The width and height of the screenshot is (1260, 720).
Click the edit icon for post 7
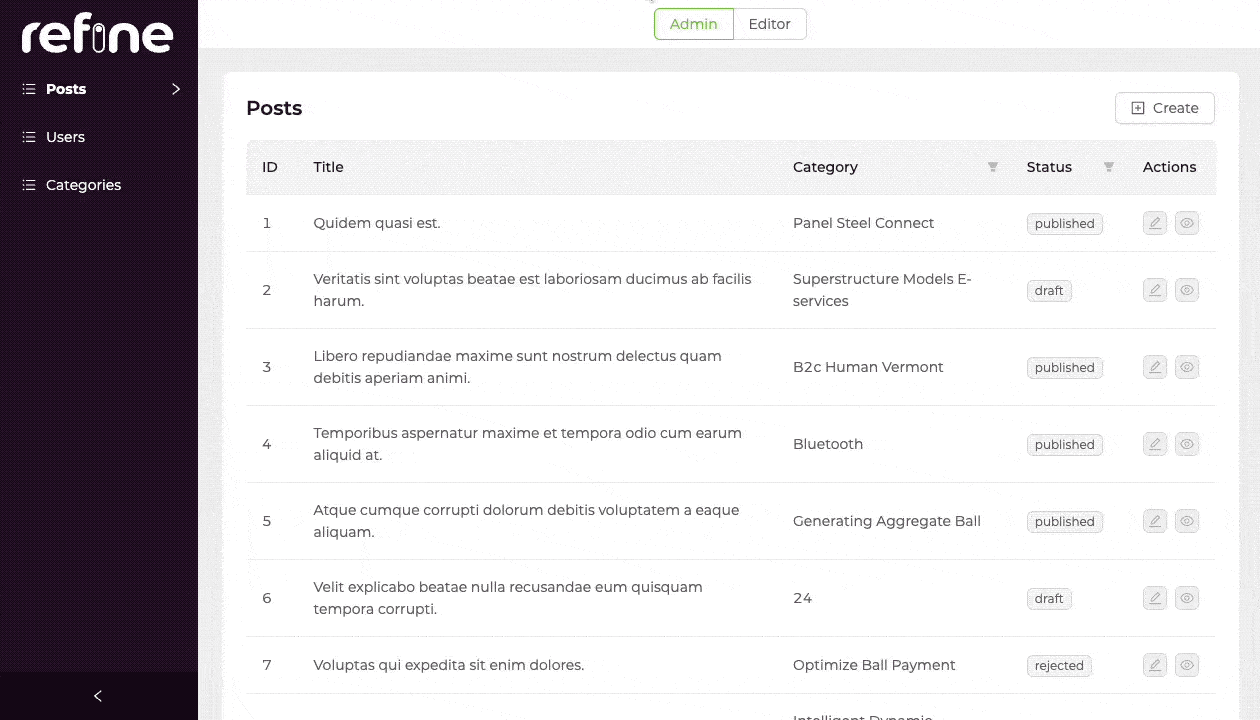point(1155,665)
